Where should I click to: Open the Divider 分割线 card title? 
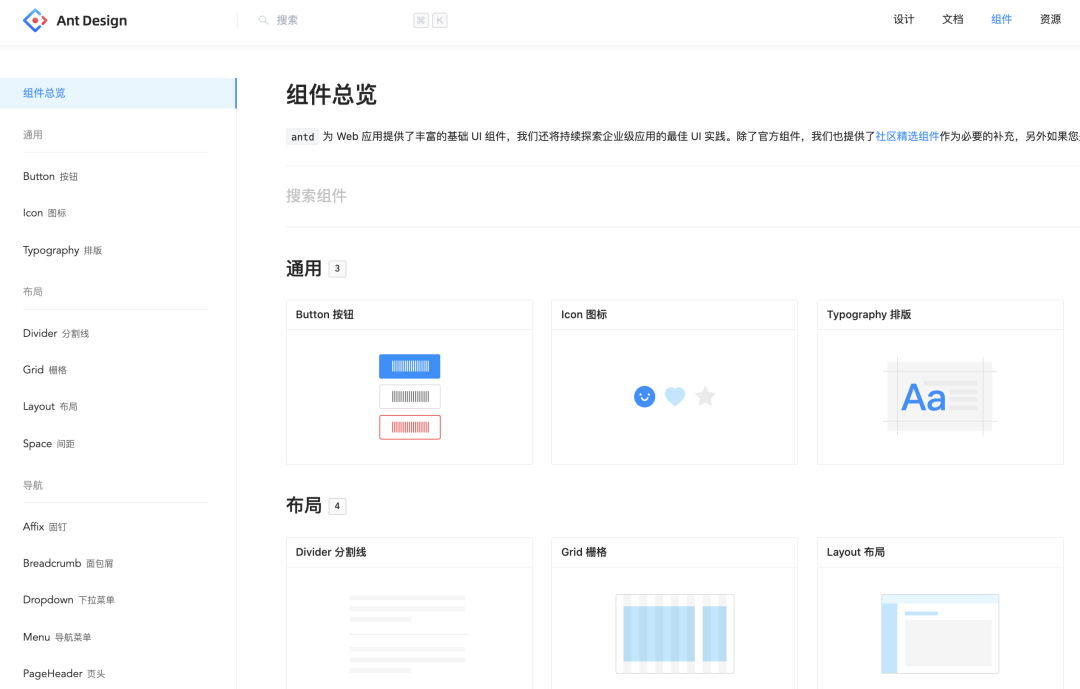pyautogui.click(x=331, y=552)
